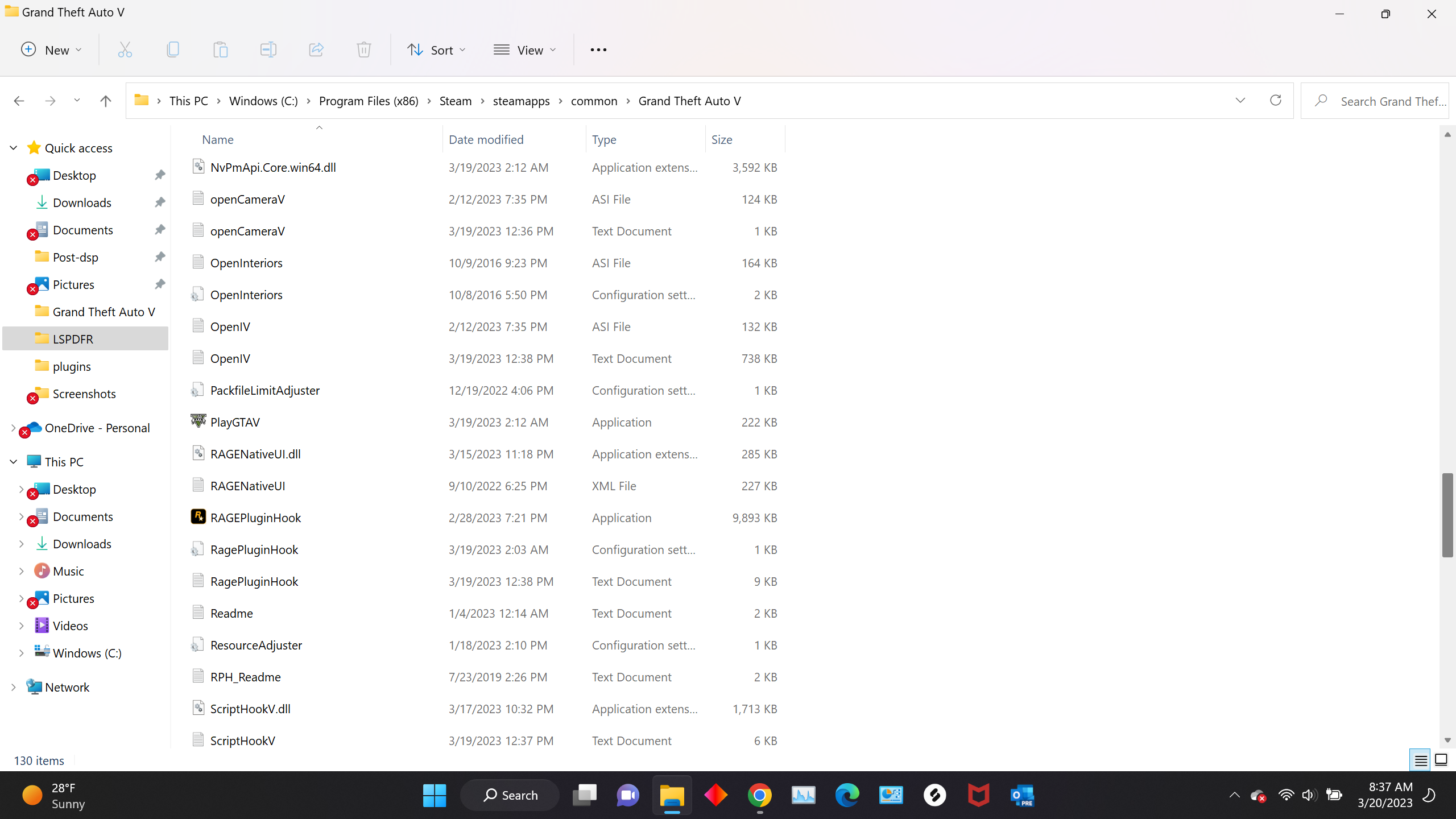Unpin Downloads from Quick access
Screen dimensions: 1456x819
tap(160, 202)
